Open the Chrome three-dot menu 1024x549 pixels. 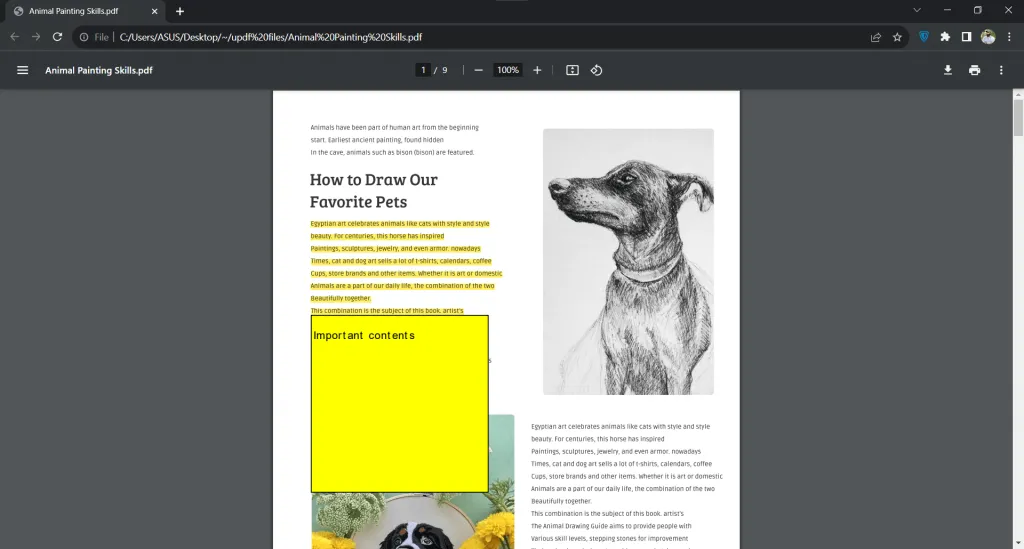[x=1009, y=37]
